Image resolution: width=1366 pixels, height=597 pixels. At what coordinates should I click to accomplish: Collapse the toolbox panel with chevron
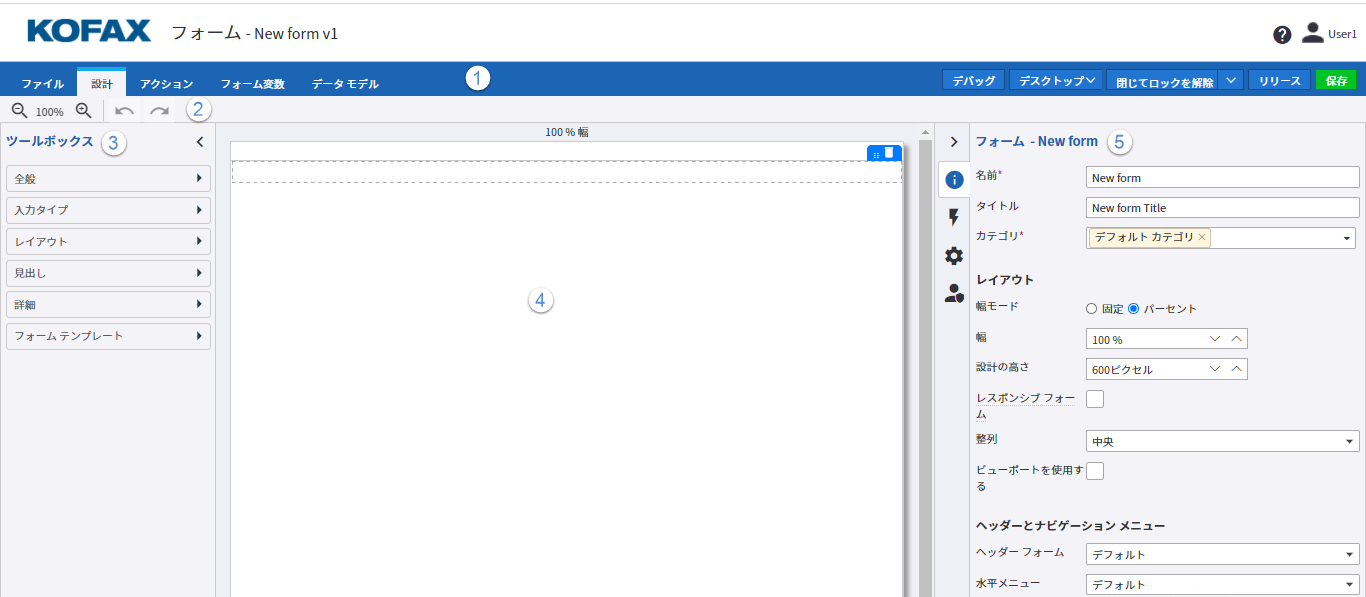point(199,142)
